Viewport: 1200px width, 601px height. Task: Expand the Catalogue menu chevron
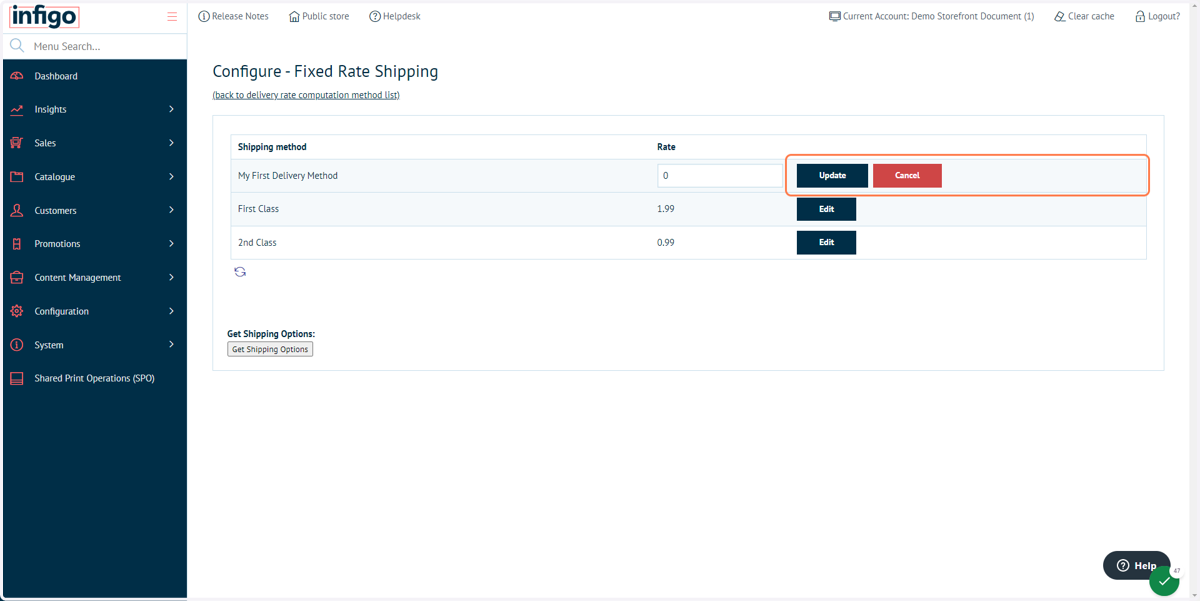point(171,177)
